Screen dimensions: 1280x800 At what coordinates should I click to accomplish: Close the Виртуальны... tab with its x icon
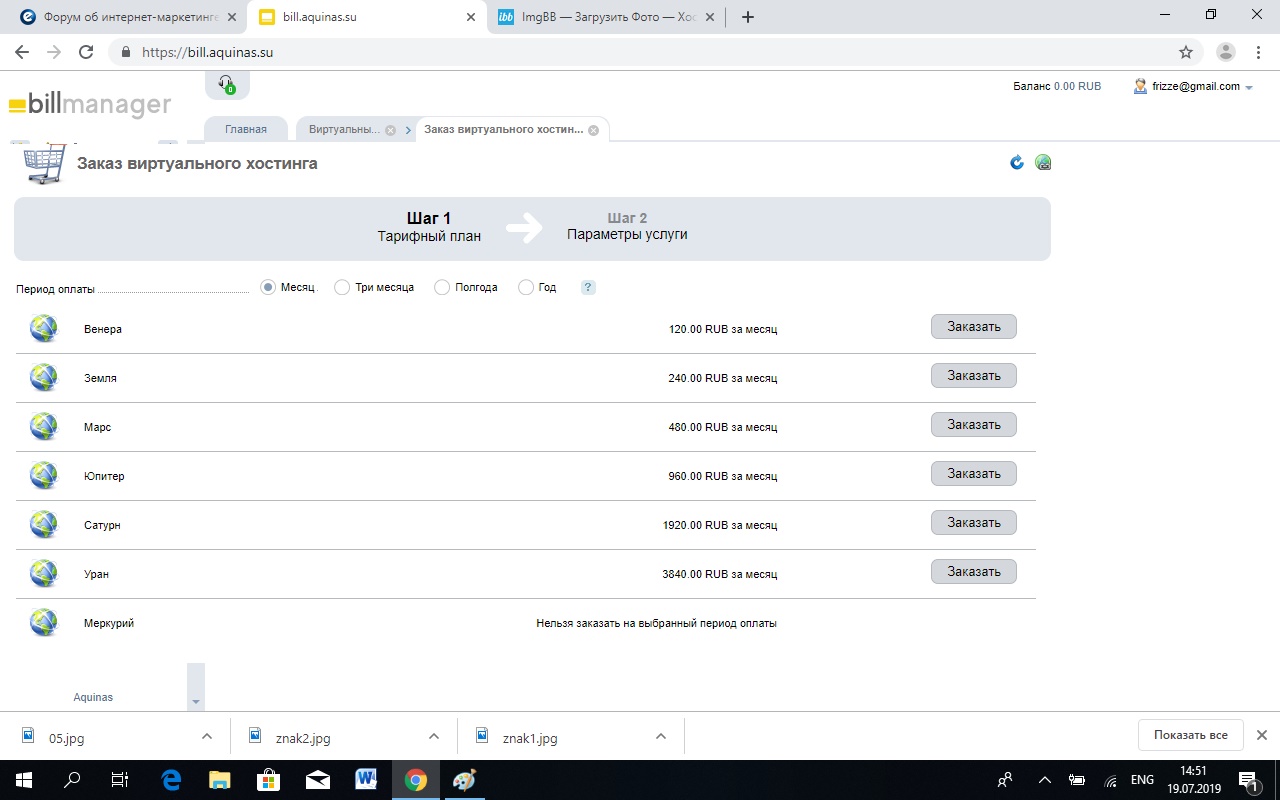coord(390,130)
